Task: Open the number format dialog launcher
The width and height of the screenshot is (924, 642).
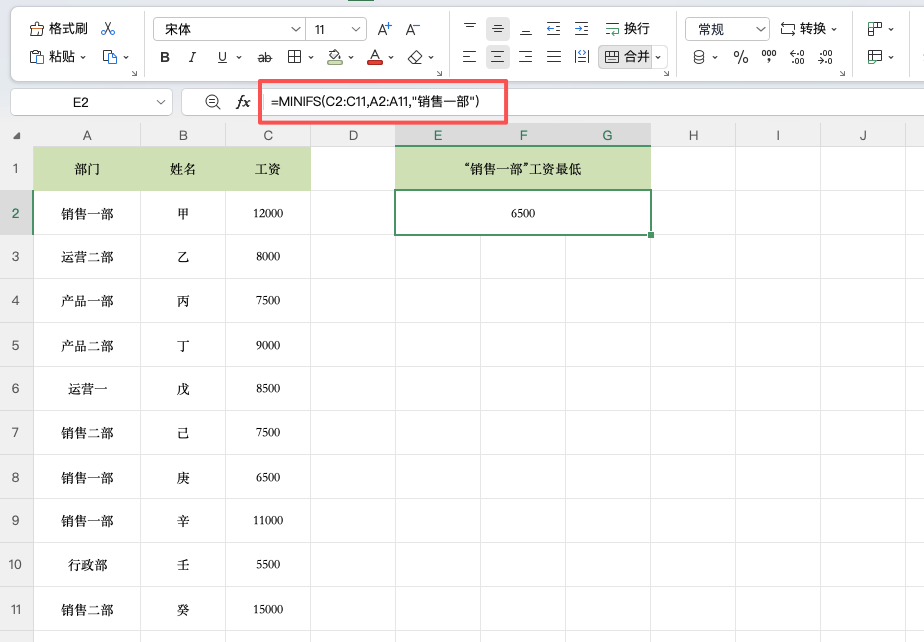Action: coord(843,74)
